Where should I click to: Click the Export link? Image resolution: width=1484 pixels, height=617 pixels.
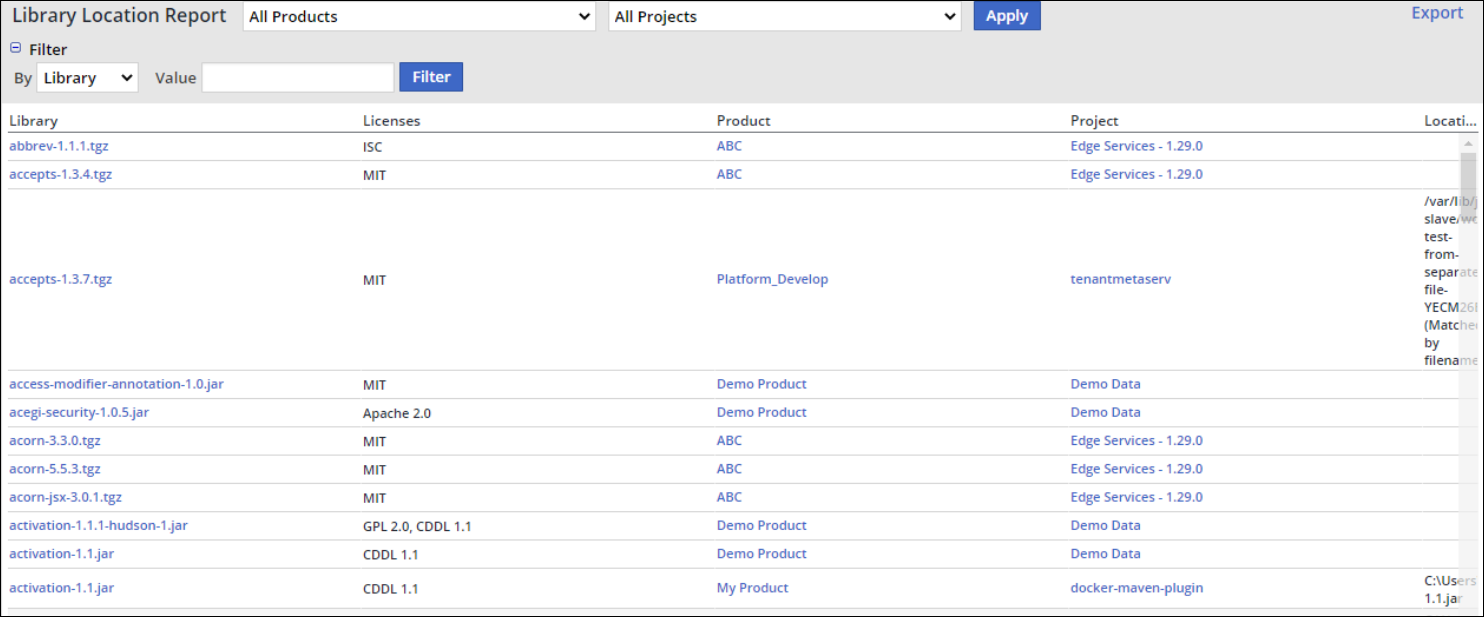click(1437, 13)
